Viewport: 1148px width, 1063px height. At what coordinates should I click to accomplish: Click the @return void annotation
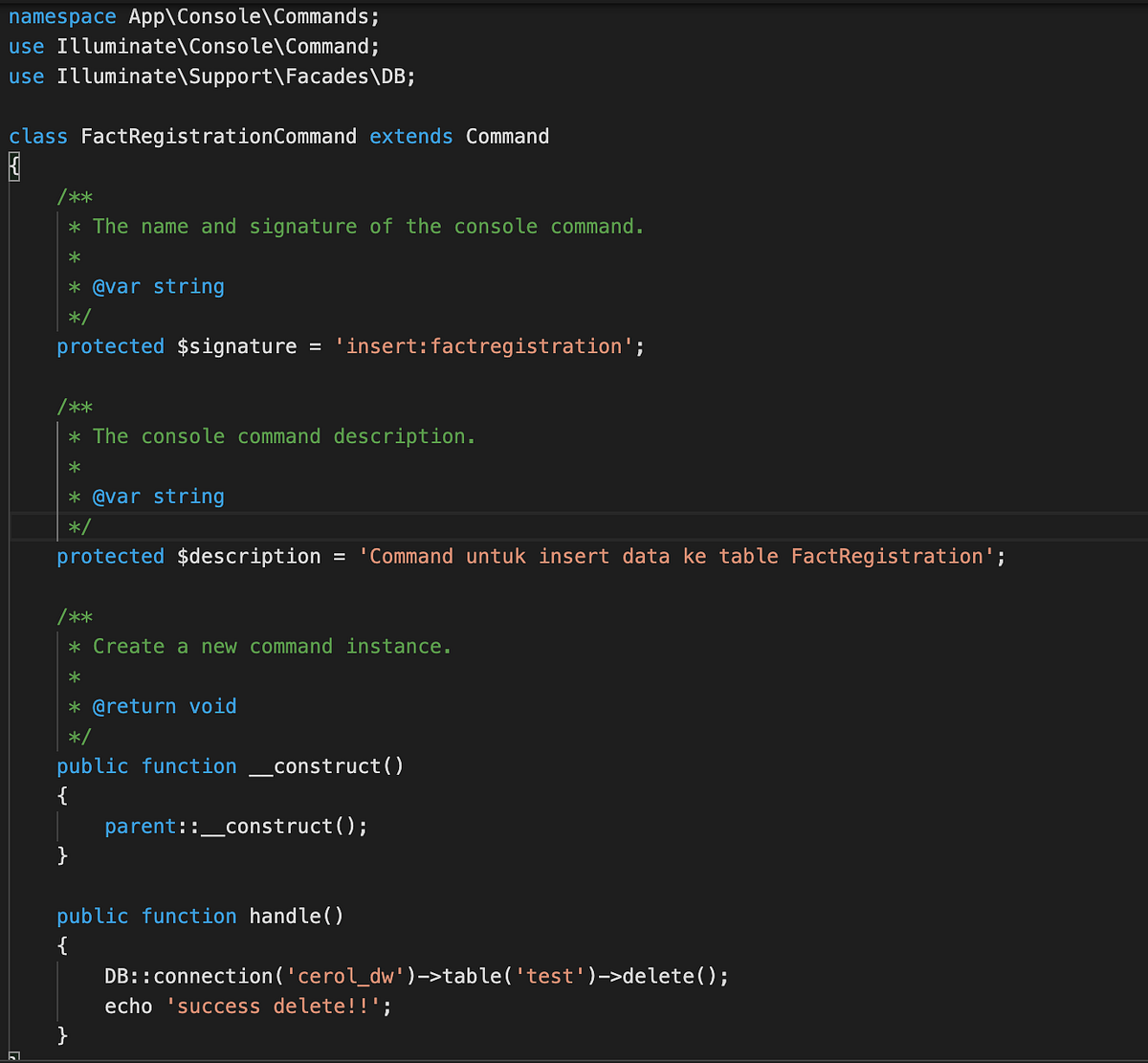click(163, 705)
